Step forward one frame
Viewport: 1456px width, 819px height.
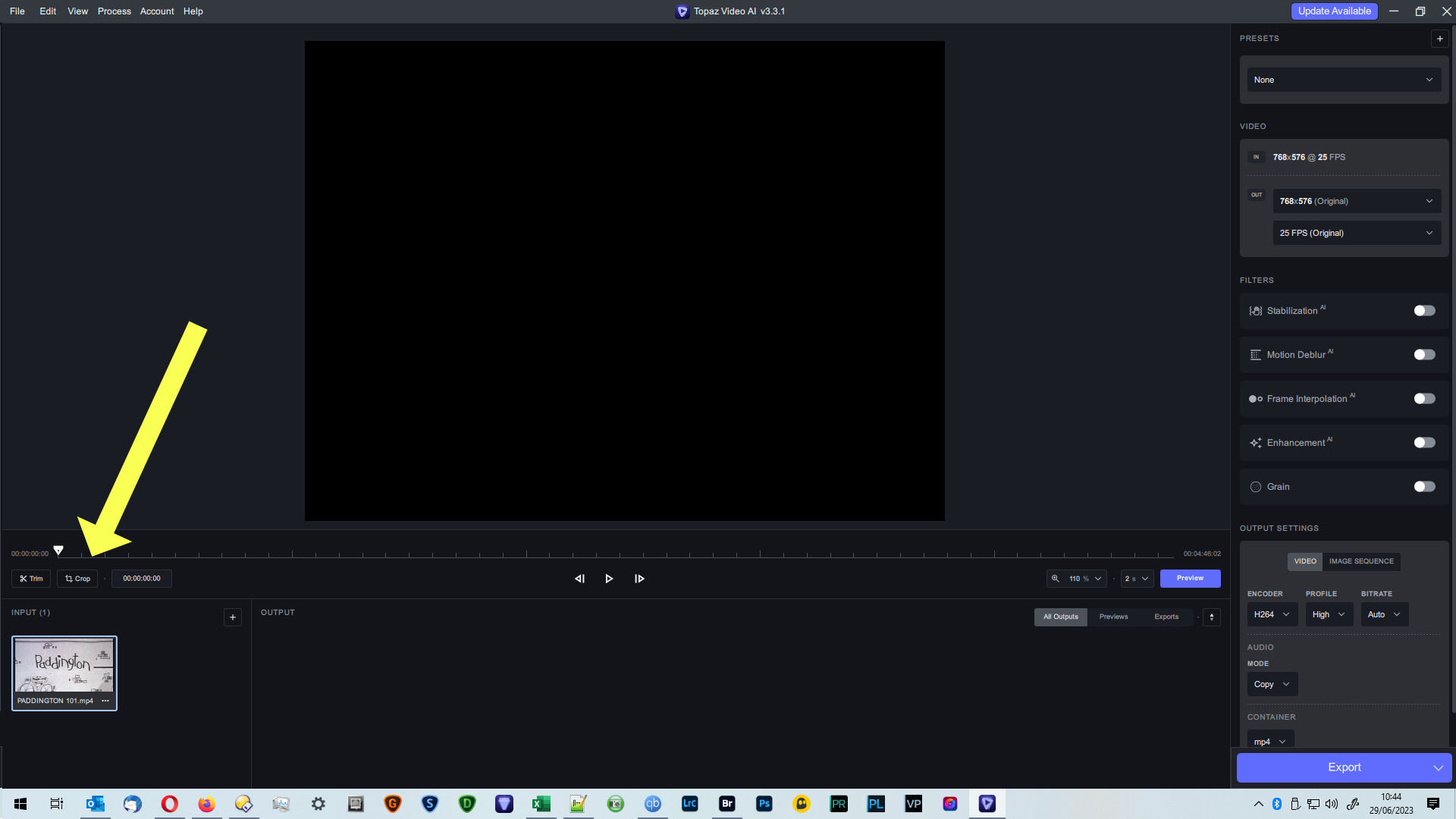click(x=639, y=579)
